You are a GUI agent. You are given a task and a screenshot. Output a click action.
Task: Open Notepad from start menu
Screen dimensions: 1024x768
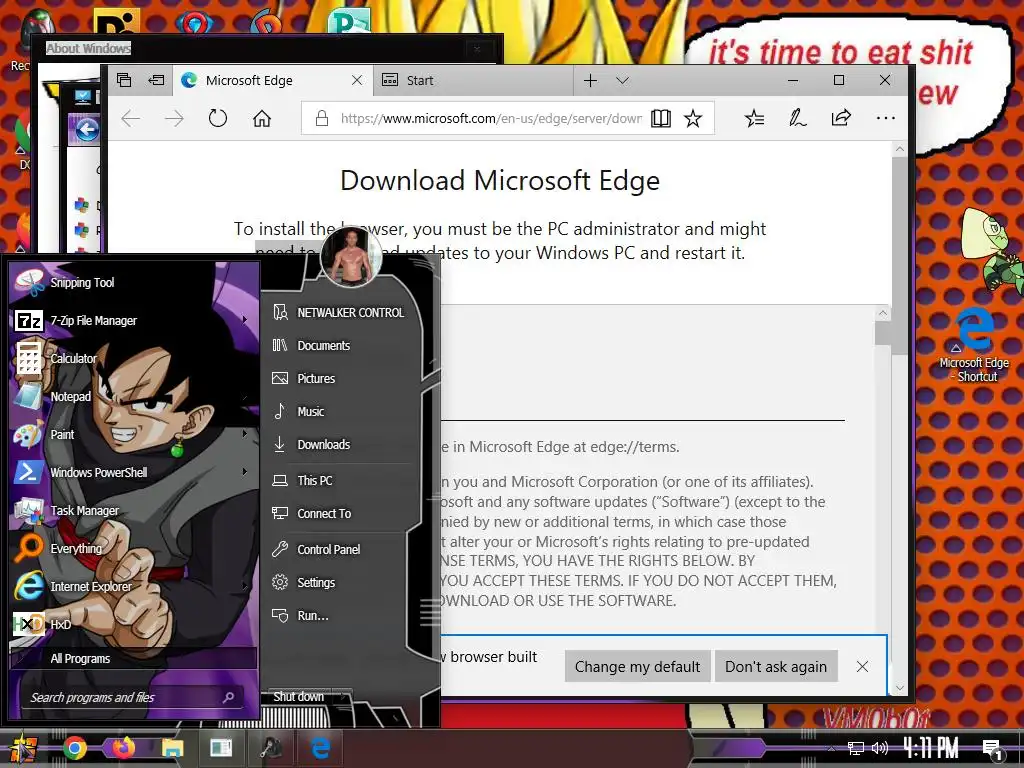[x=134, y=396]
